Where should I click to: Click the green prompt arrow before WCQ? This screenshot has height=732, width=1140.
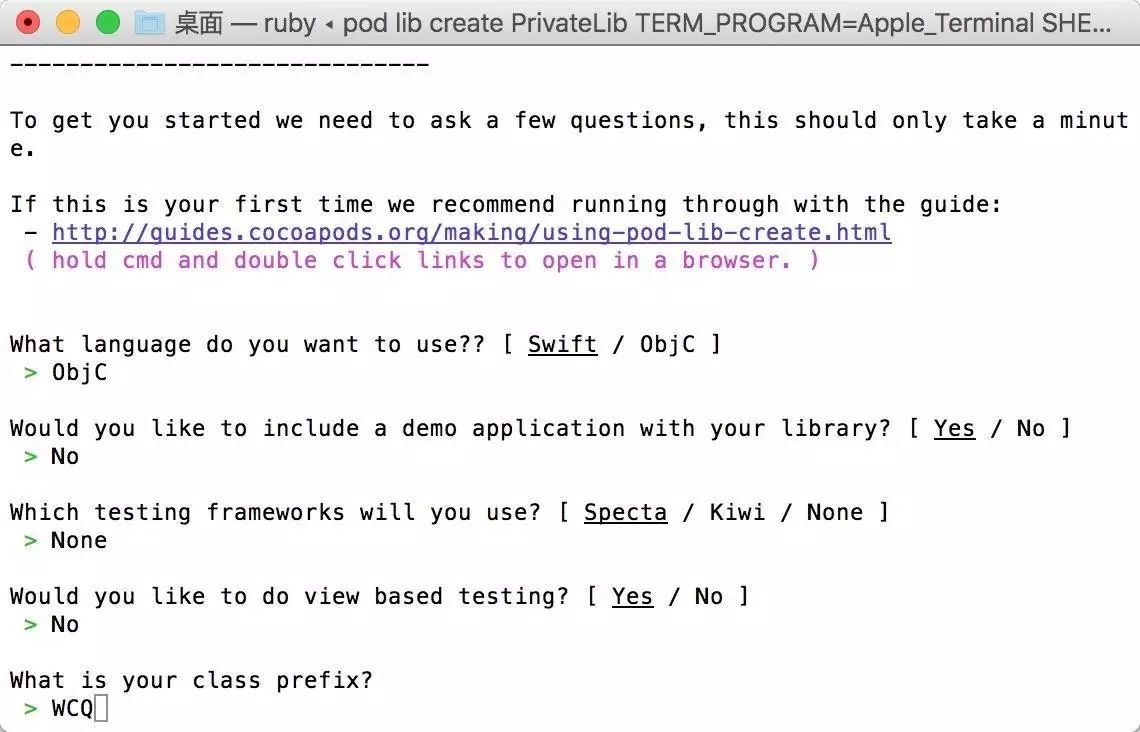pyautogui.click(x=31, y=708)
